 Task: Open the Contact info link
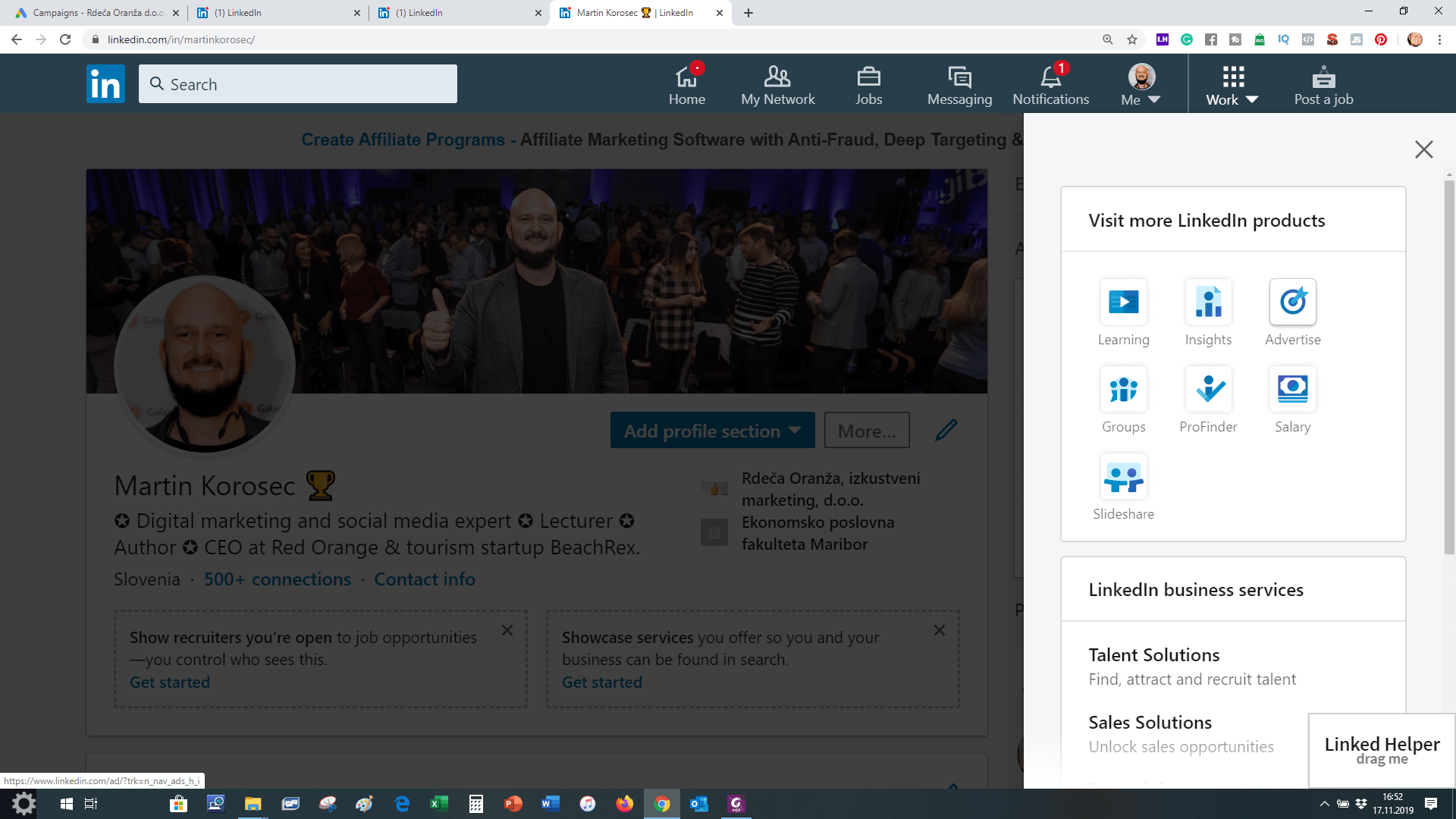point(424,579)
